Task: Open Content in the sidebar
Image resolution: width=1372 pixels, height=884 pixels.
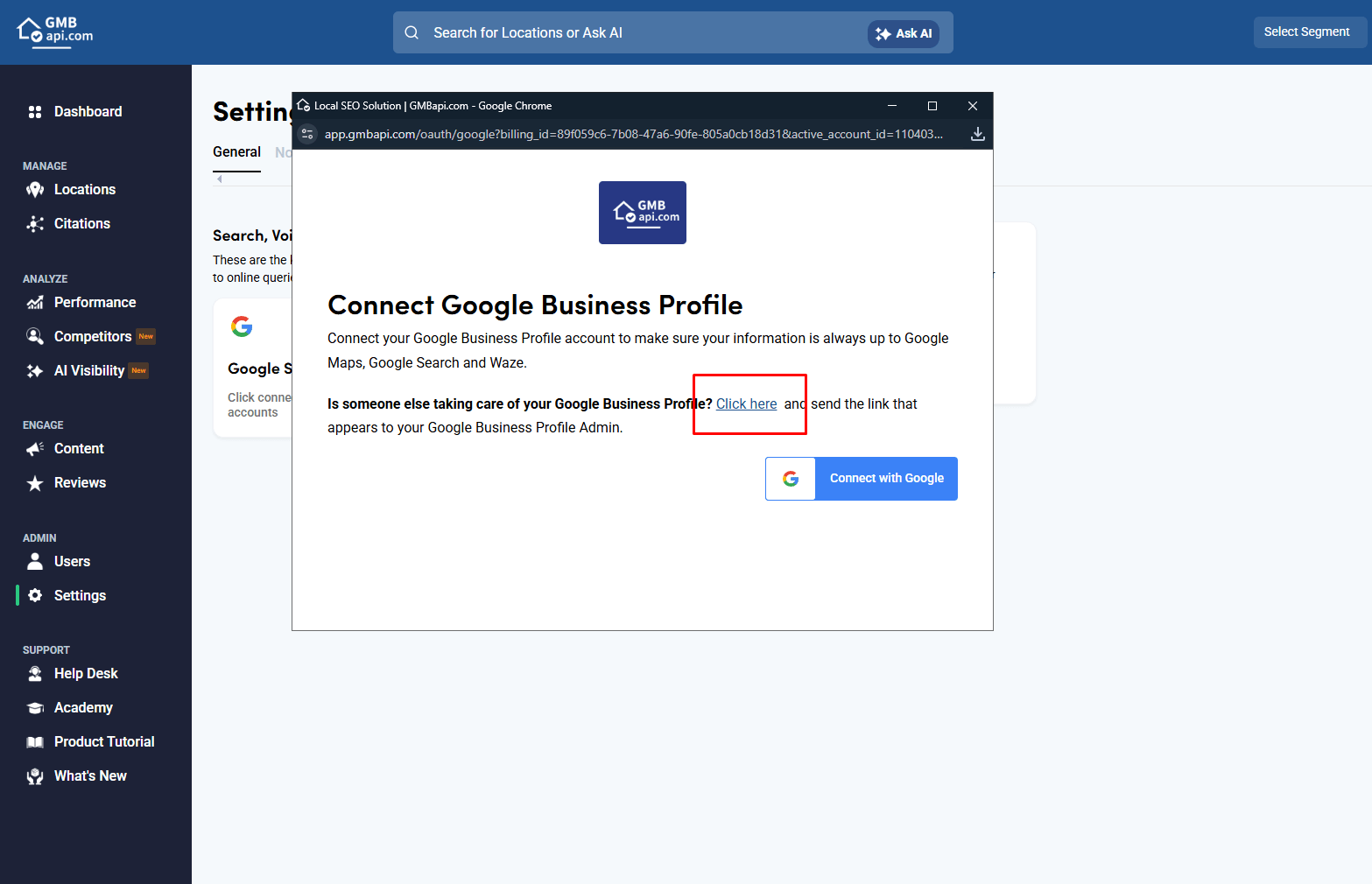Action: (79, 449)
